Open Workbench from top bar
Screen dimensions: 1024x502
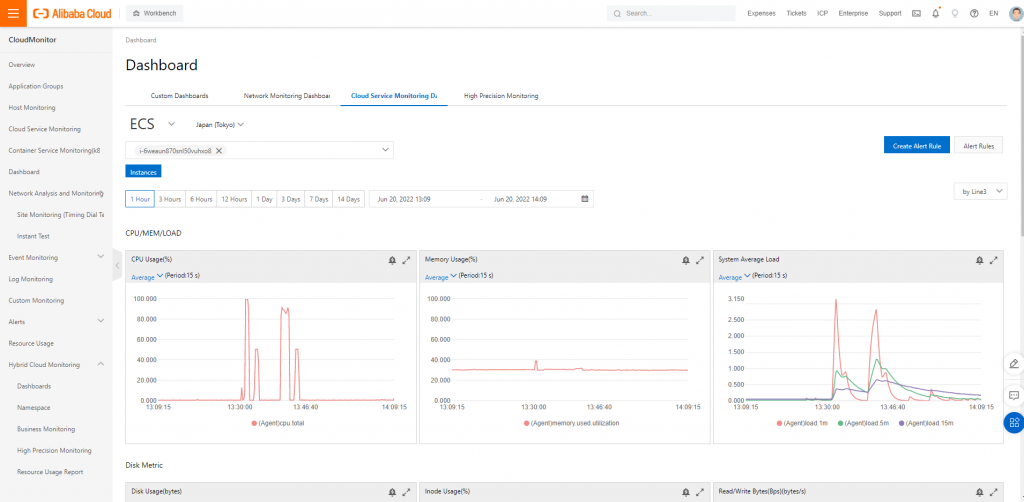pos(155,13)
